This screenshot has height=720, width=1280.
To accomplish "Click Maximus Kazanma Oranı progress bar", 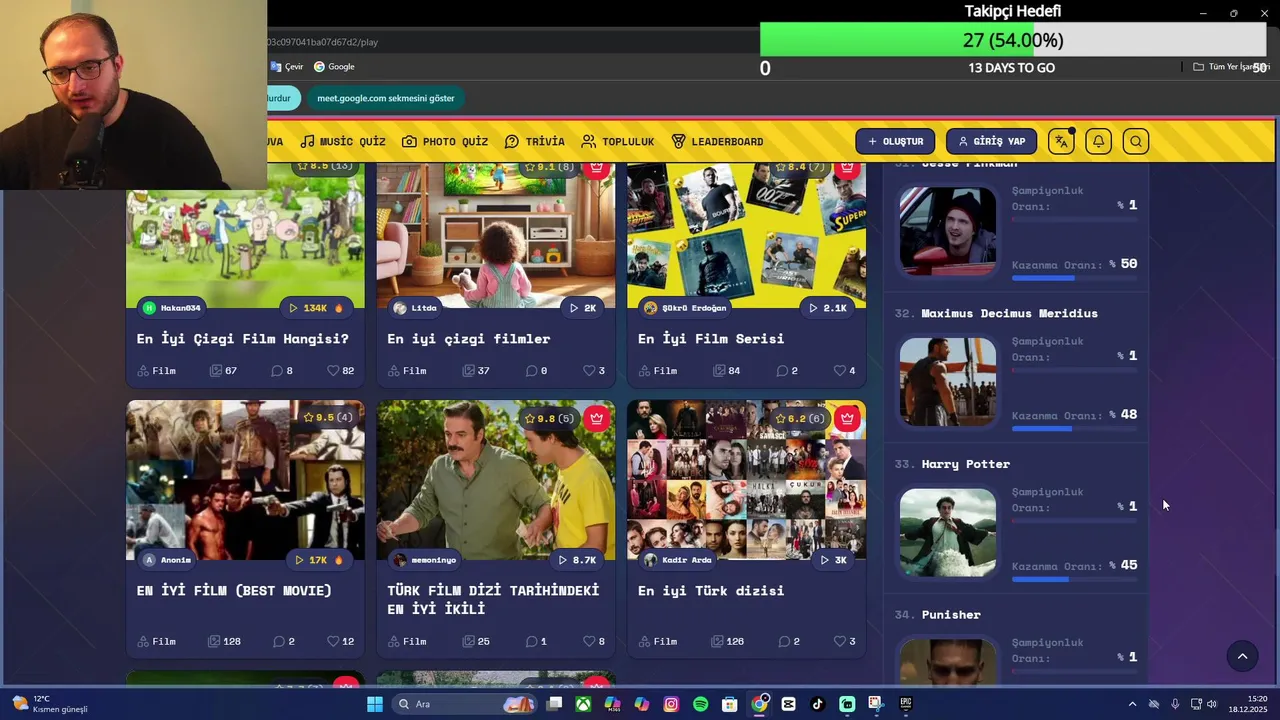I will click(x=1075, y=428).
